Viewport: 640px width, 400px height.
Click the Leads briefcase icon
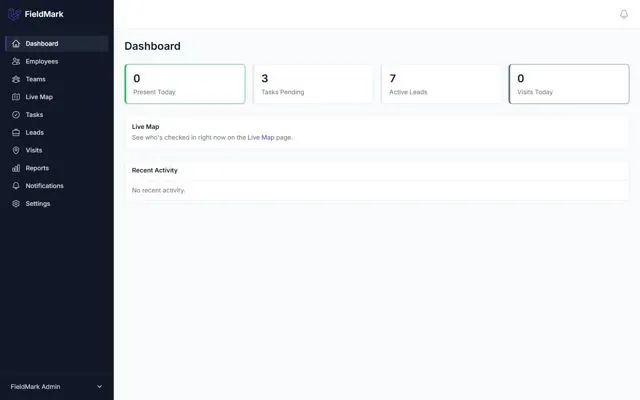point(16,132)
